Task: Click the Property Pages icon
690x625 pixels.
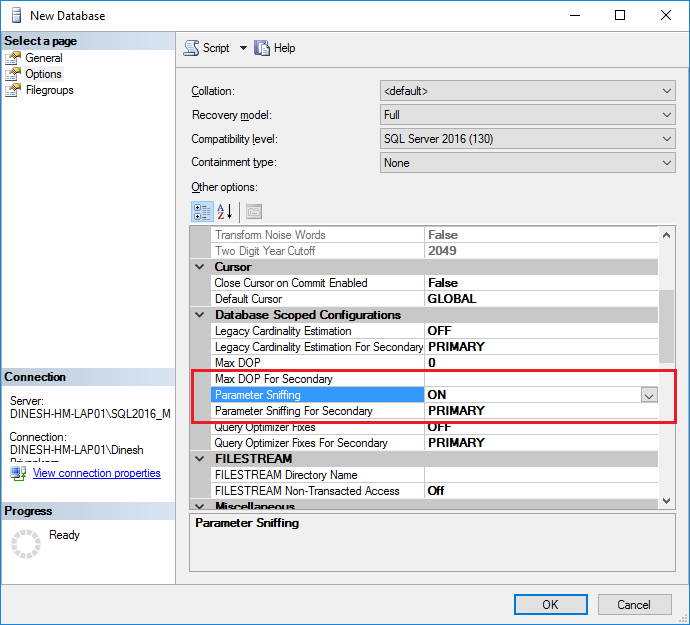Action: pyautogui.click(x=254, y=212)
